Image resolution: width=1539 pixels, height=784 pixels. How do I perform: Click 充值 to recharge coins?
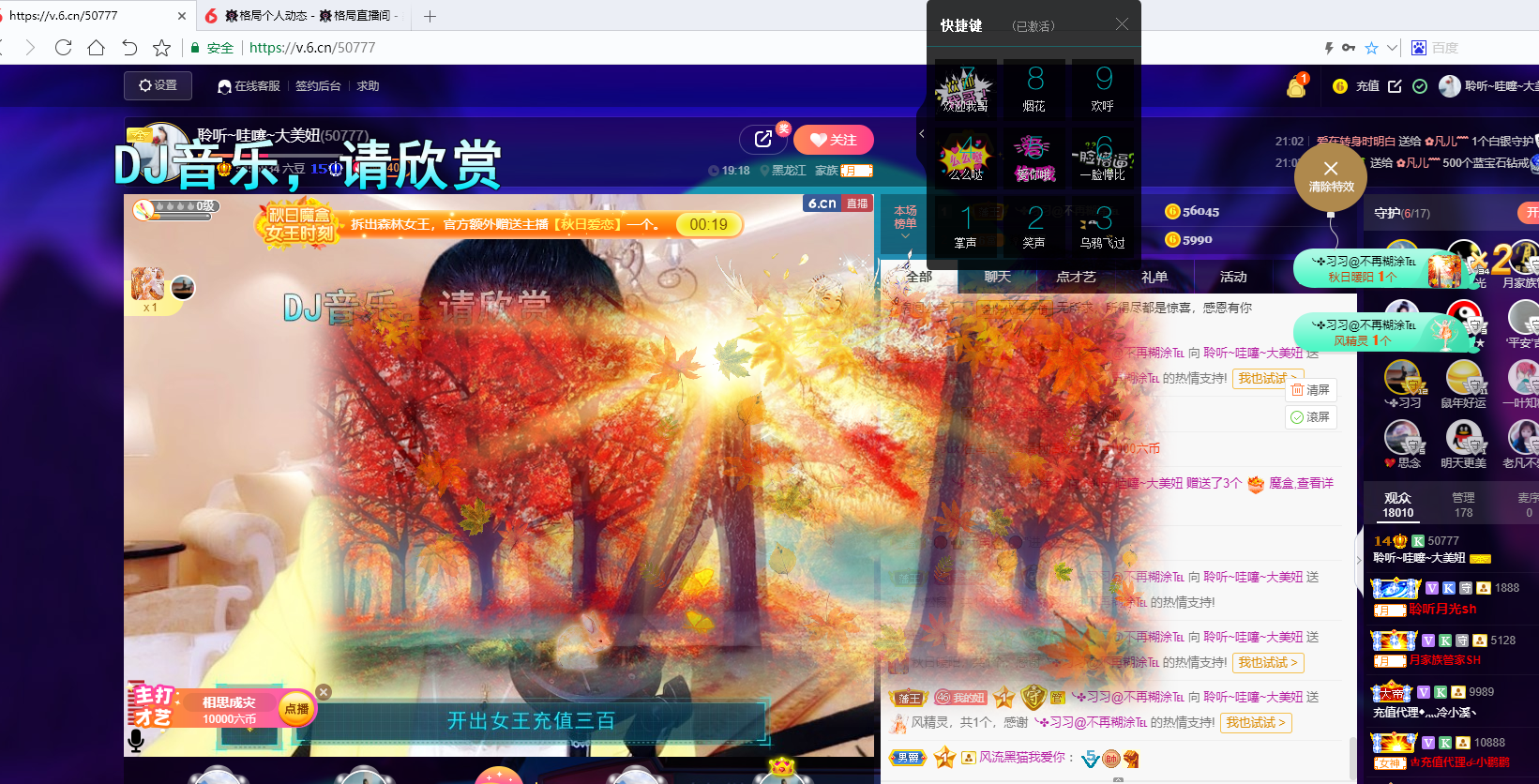(x=1367, y=85)
